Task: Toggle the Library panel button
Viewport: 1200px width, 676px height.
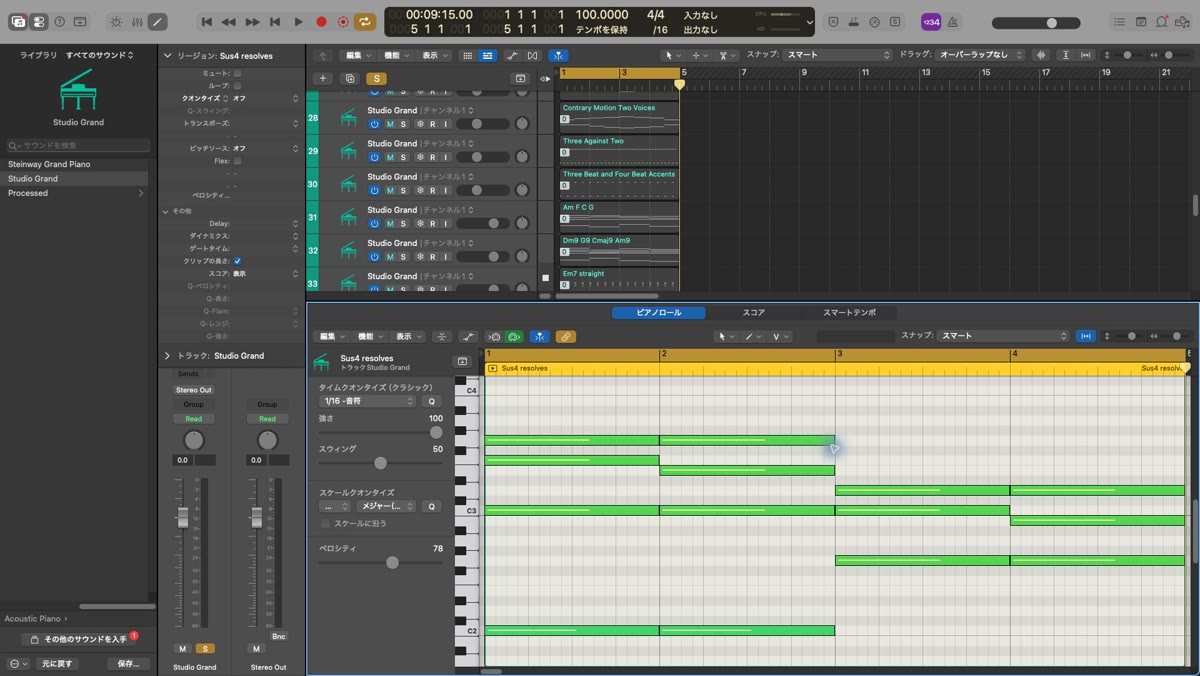Action: point(18,22)
